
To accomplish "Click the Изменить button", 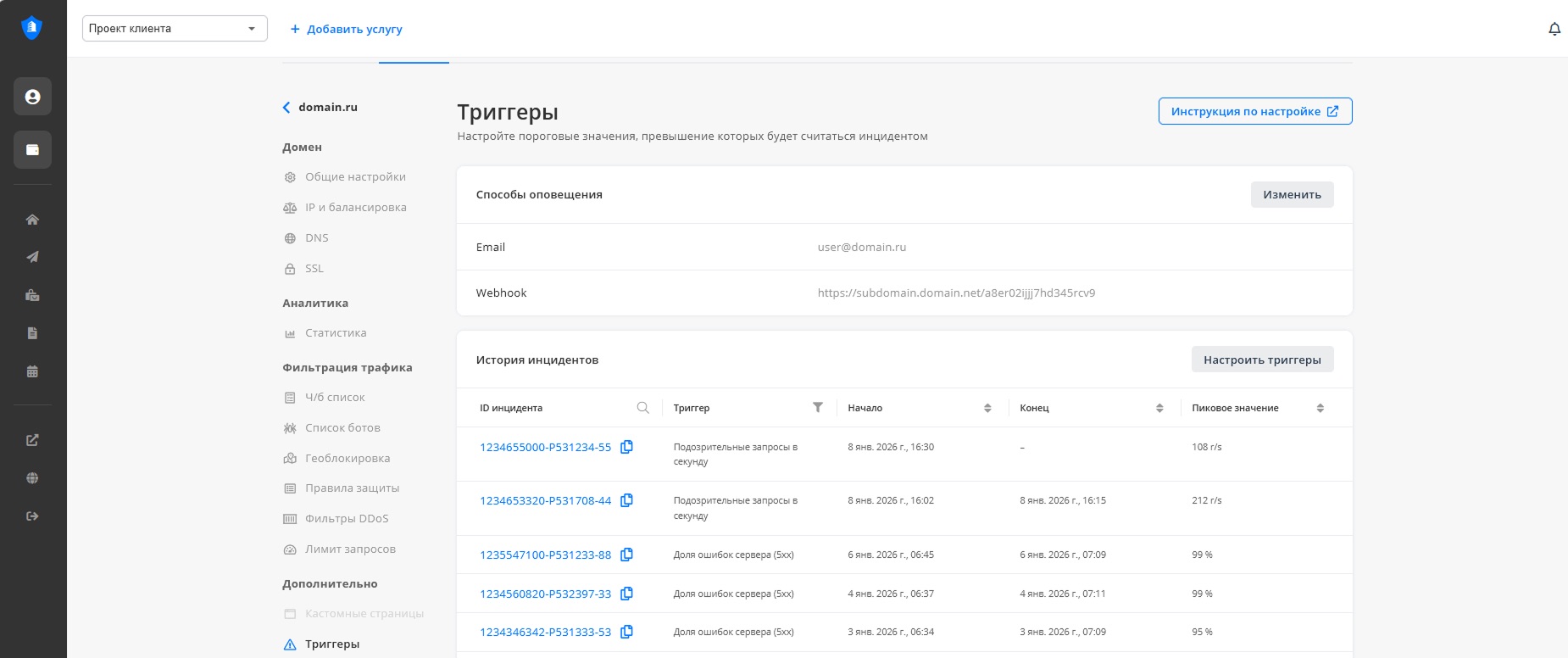I will (x=1292, y=194).
